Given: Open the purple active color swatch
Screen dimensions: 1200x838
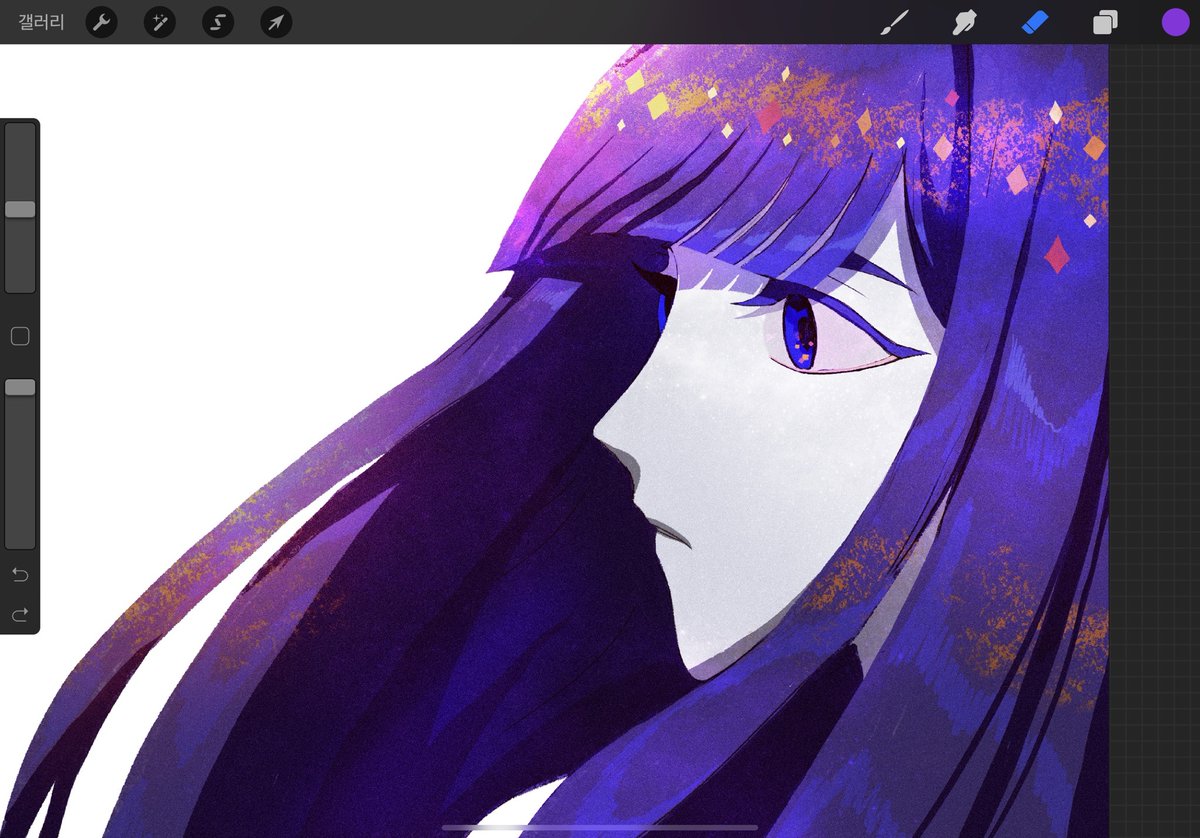Looking at the screenshot, I should (1175, 22).
